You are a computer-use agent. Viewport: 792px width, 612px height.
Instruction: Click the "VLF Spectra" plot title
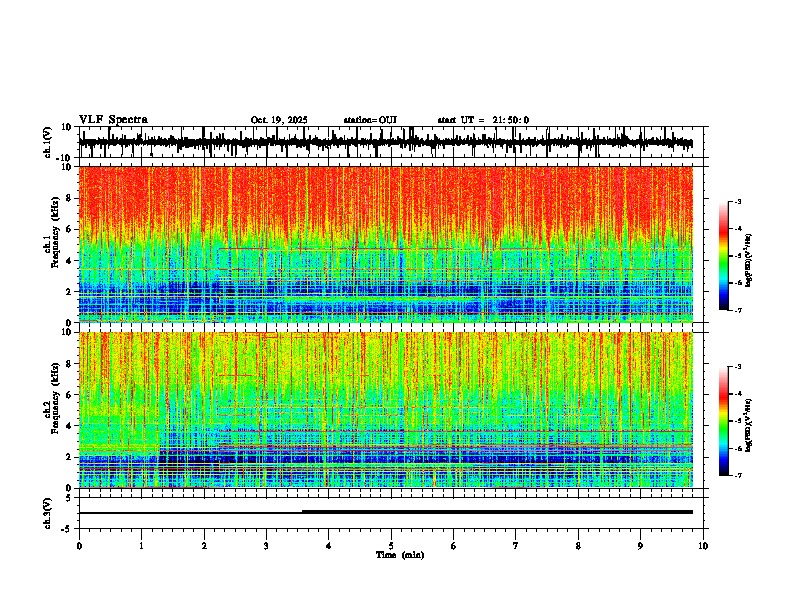pos(113,120)
